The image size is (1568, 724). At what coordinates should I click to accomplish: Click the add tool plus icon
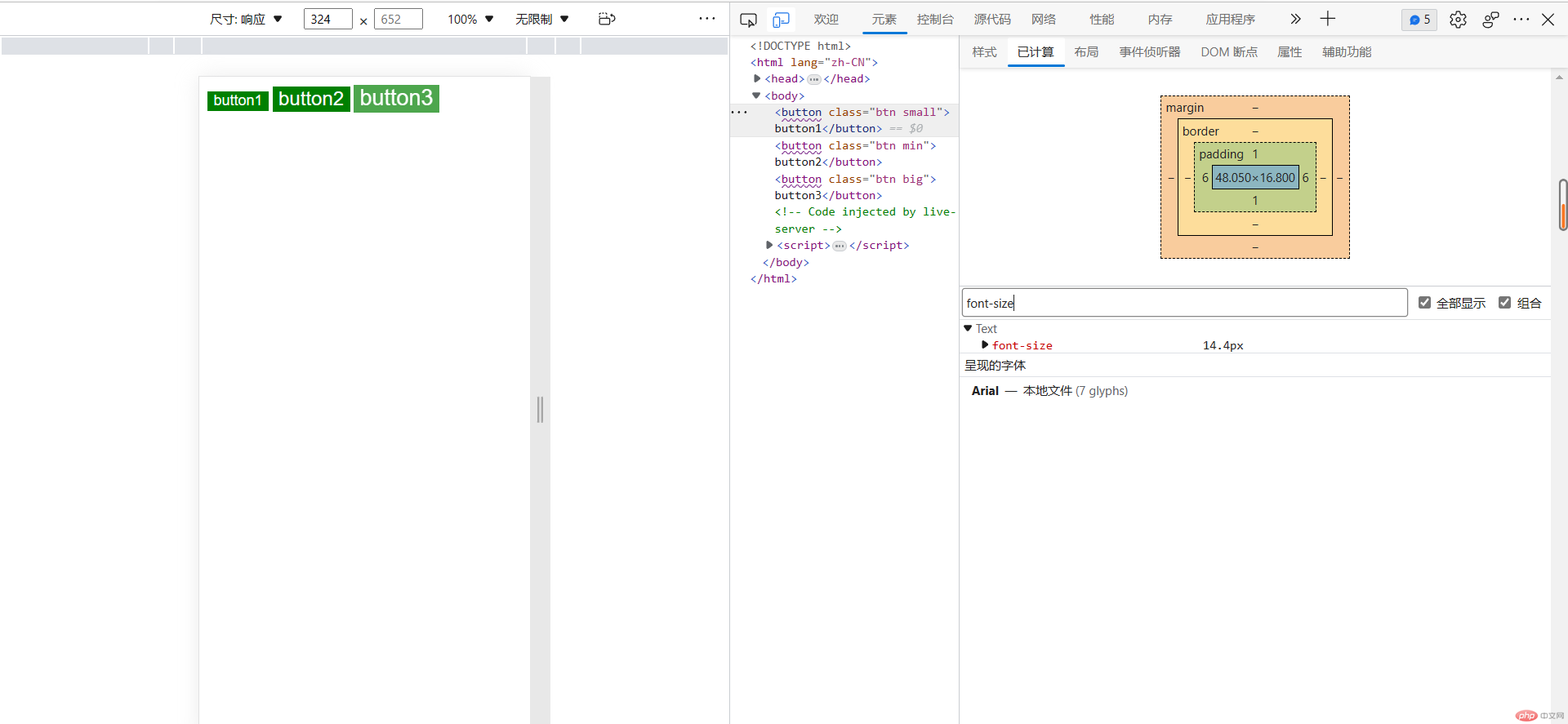click(x=1328, y=19)
